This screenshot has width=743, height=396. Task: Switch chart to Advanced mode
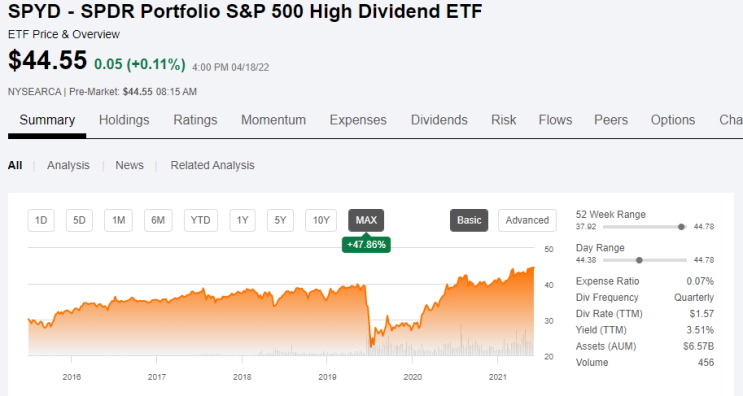tap(527, 220)
